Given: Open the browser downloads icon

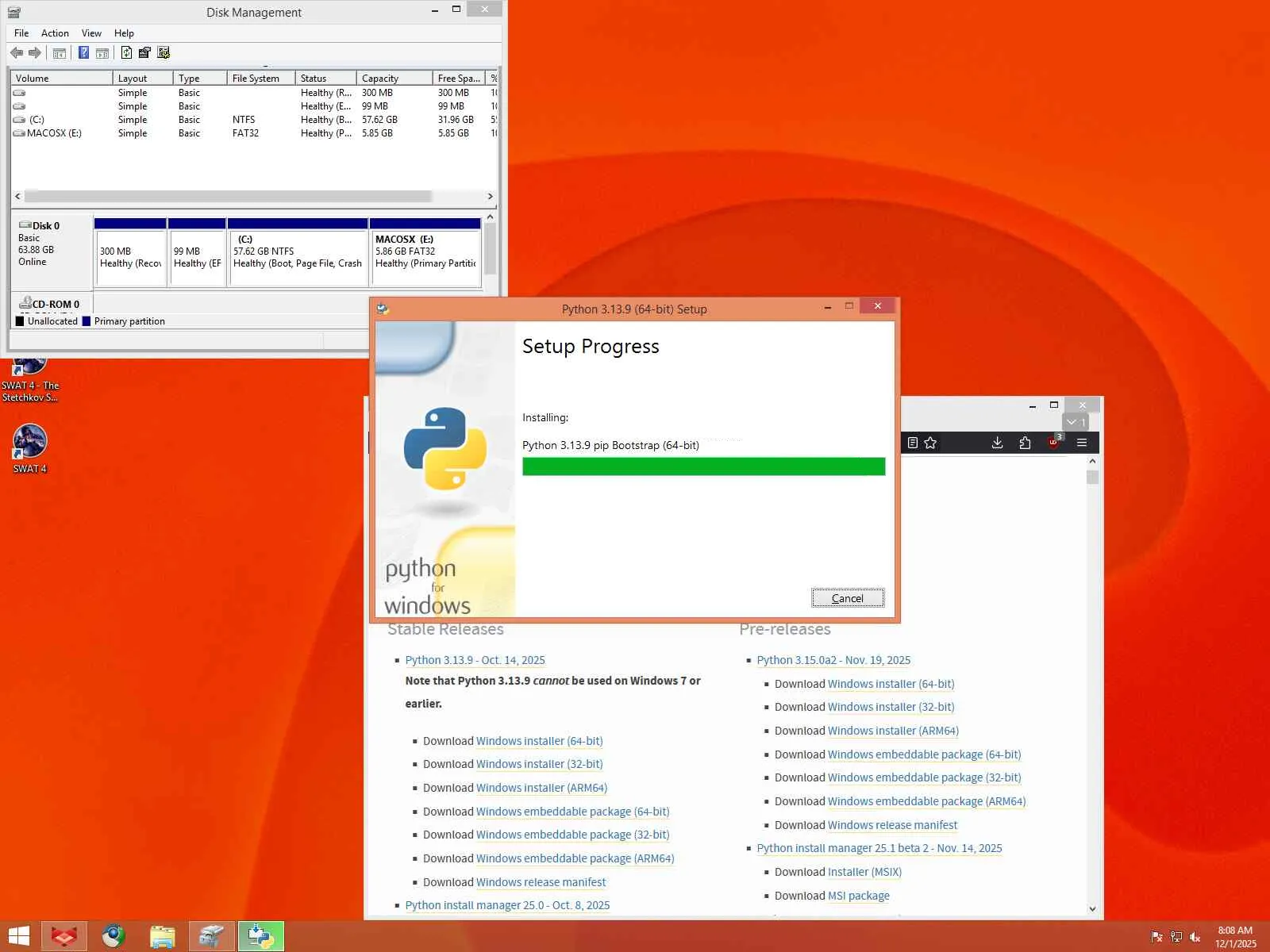Looking at the screenshot, I should tap(998, 443).
